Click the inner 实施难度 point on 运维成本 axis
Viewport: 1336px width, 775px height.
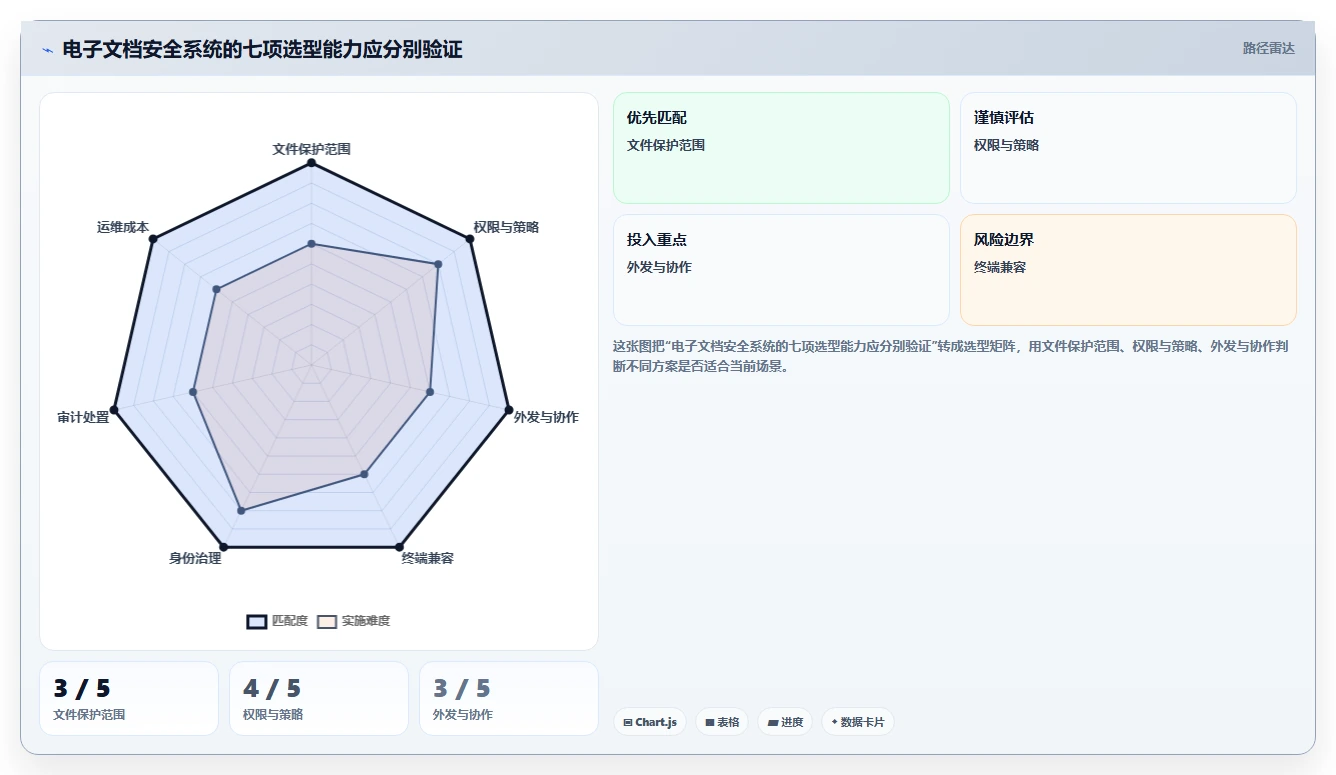point(217,290)
